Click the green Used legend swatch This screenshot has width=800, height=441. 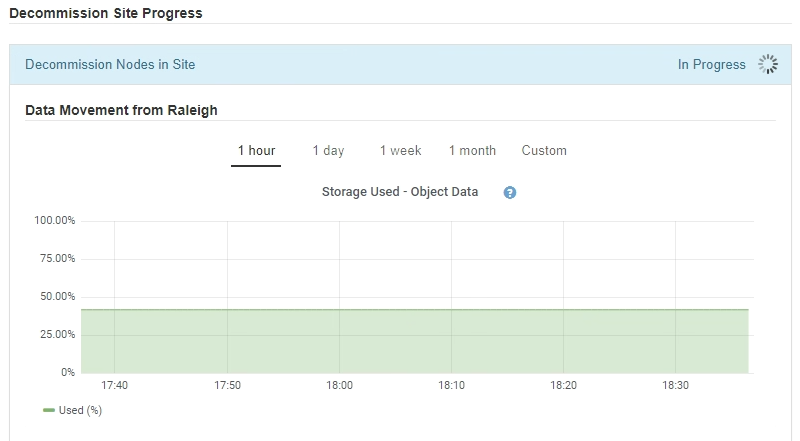pos(49,410)
